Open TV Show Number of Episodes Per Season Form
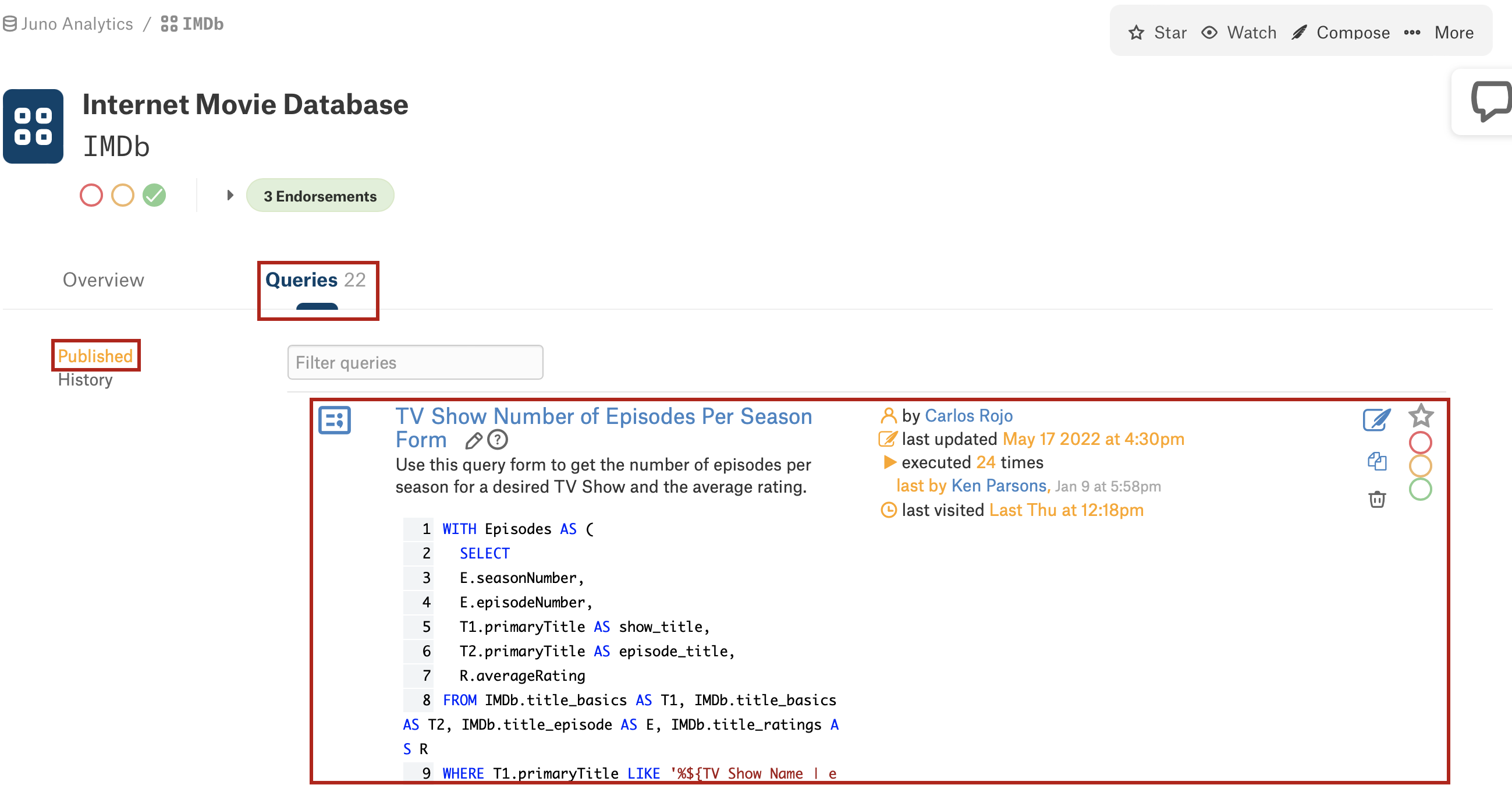The image size is (1512, 785). pyautogui.click(x=604, y=428)
